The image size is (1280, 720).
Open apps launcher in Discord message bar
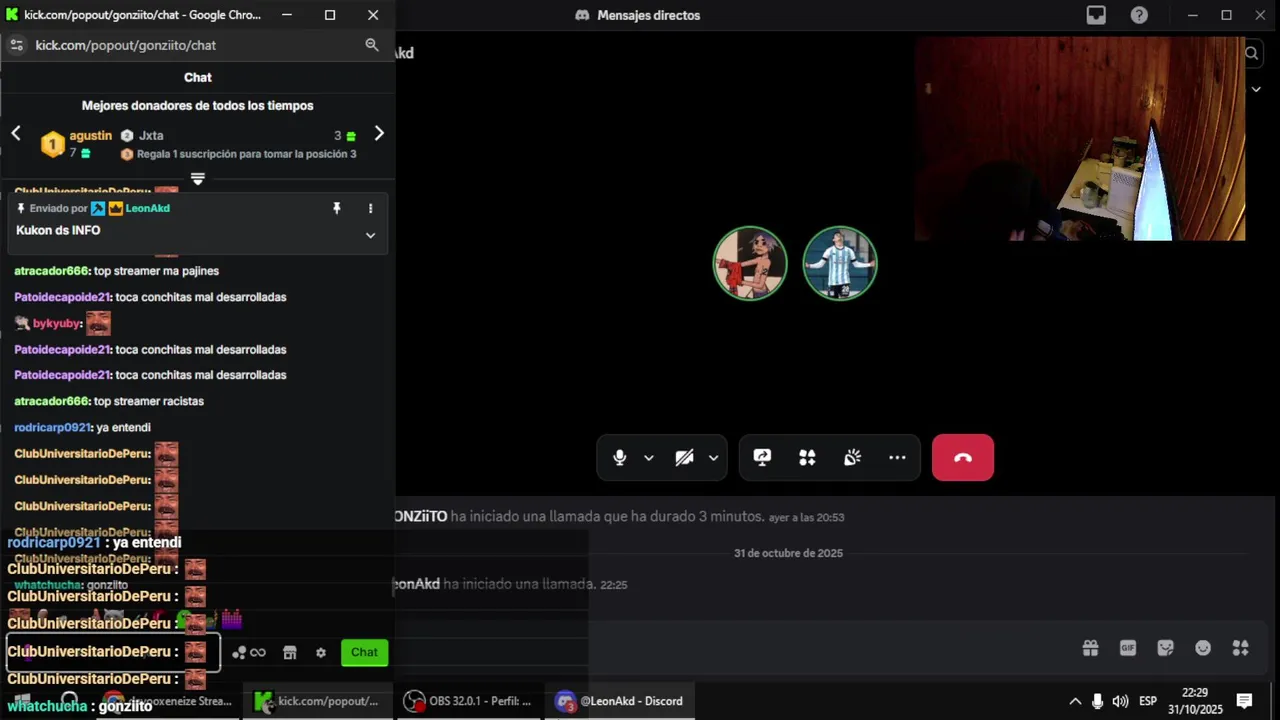(x=1241, y=648)
